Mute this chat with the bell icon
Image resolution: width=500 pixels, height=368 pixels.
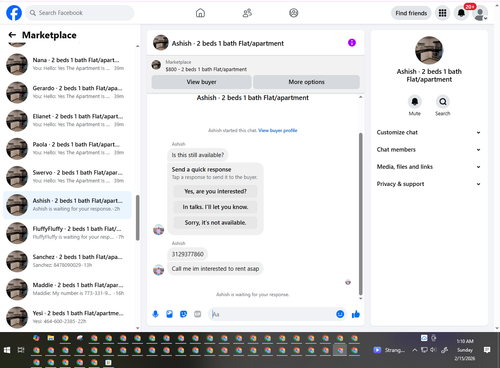pyautogui.click(x=415, y=101)
